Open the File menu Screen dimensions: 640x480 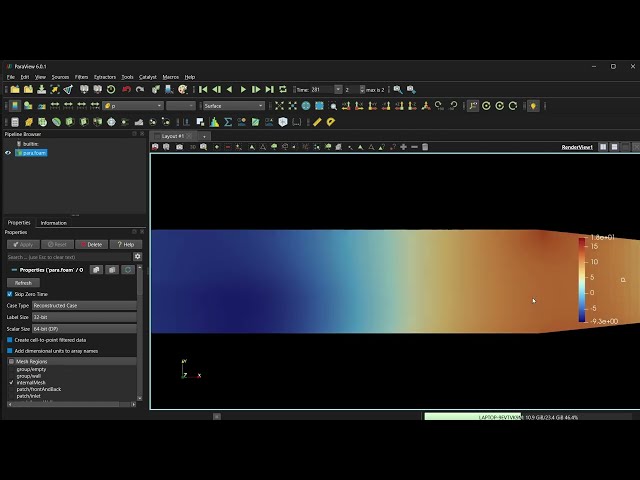pyautogui.click(x=11, y=77)
